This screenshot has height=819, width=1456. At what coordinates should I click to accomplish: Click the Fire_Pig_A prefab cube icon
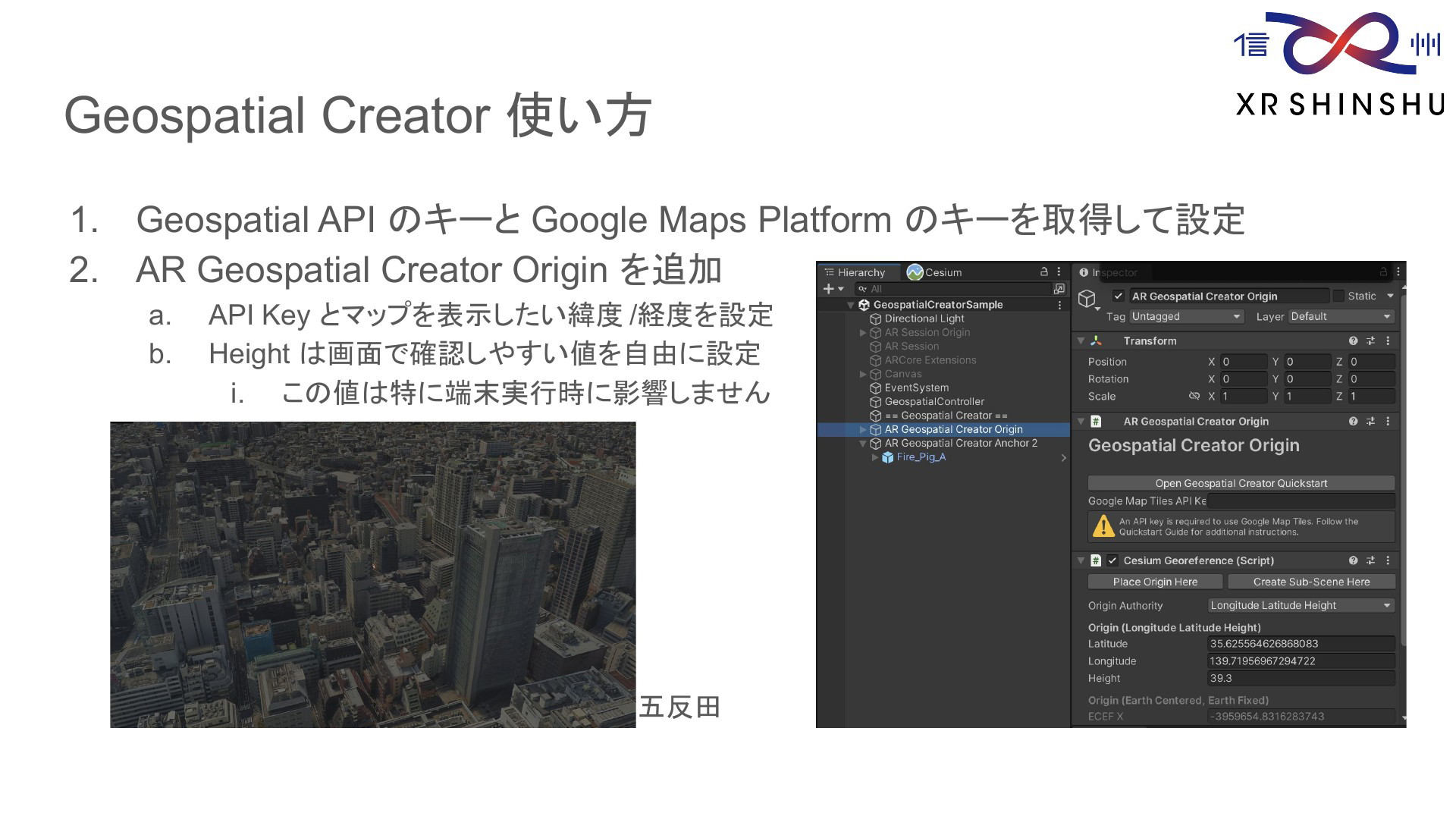coord(887,457)
